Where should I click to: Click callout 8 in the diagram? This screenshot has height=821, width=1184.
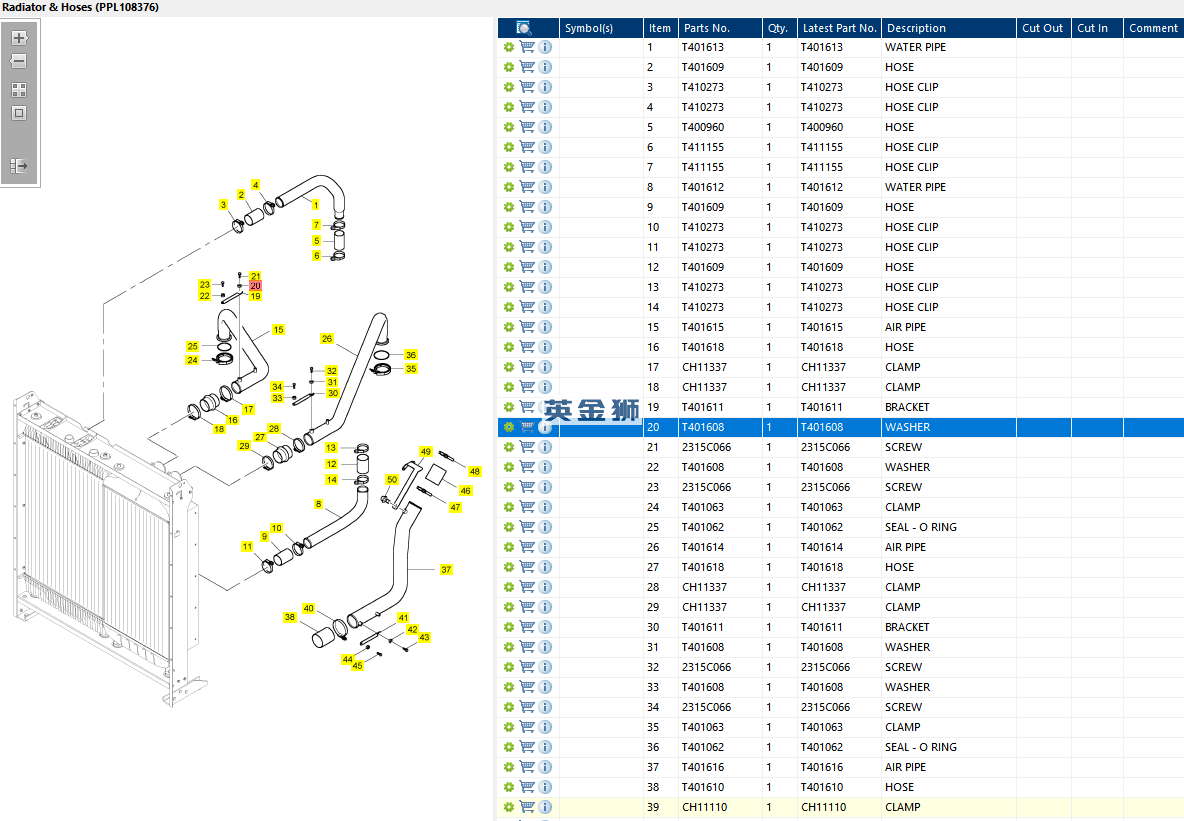pyautogui.click(x=319, y=504)
